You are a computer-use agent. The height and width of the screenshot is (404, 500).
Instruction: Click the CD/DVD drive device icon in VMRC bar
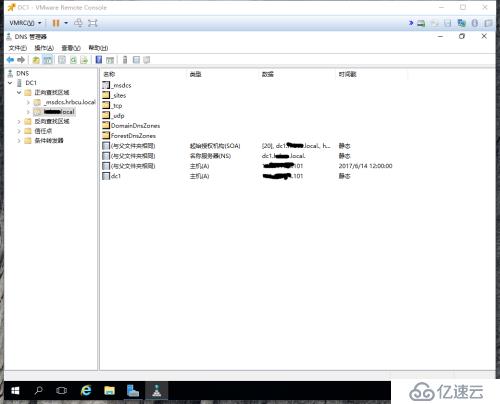pos(434,23)
